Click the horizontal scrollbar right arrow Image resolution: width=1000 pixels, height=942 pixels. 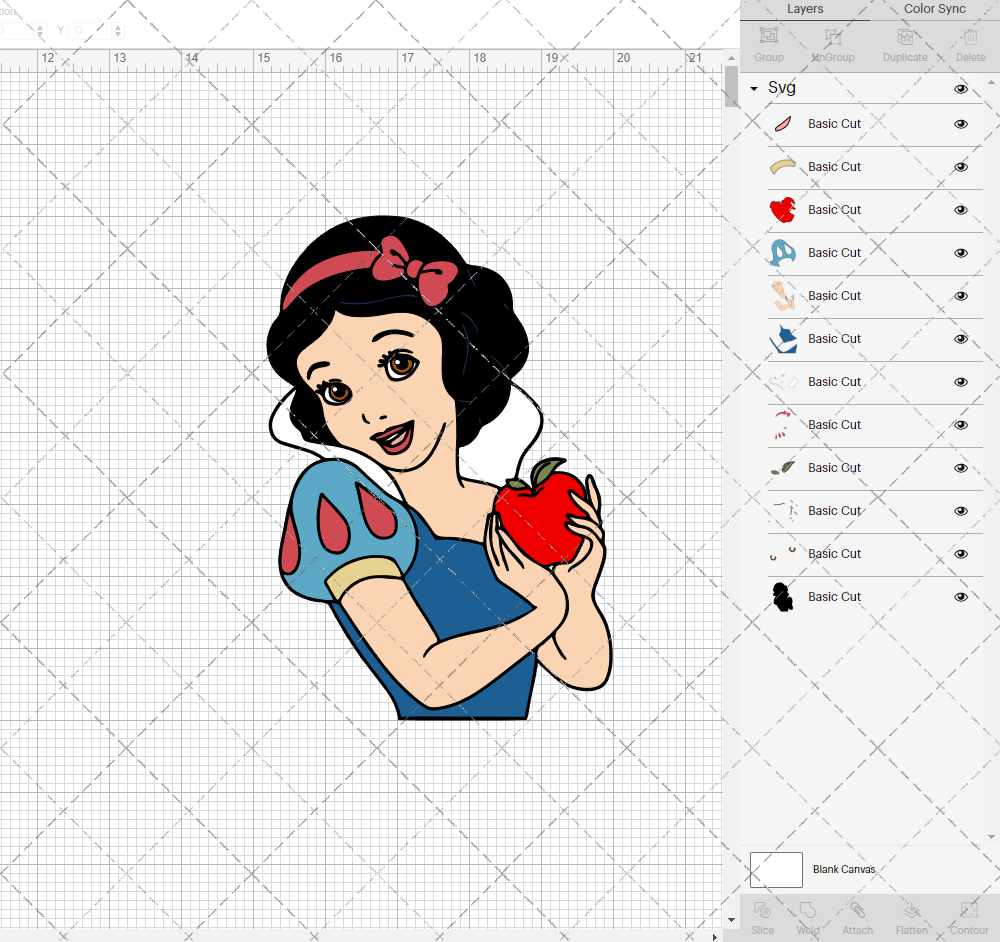[x=714, y=937]
